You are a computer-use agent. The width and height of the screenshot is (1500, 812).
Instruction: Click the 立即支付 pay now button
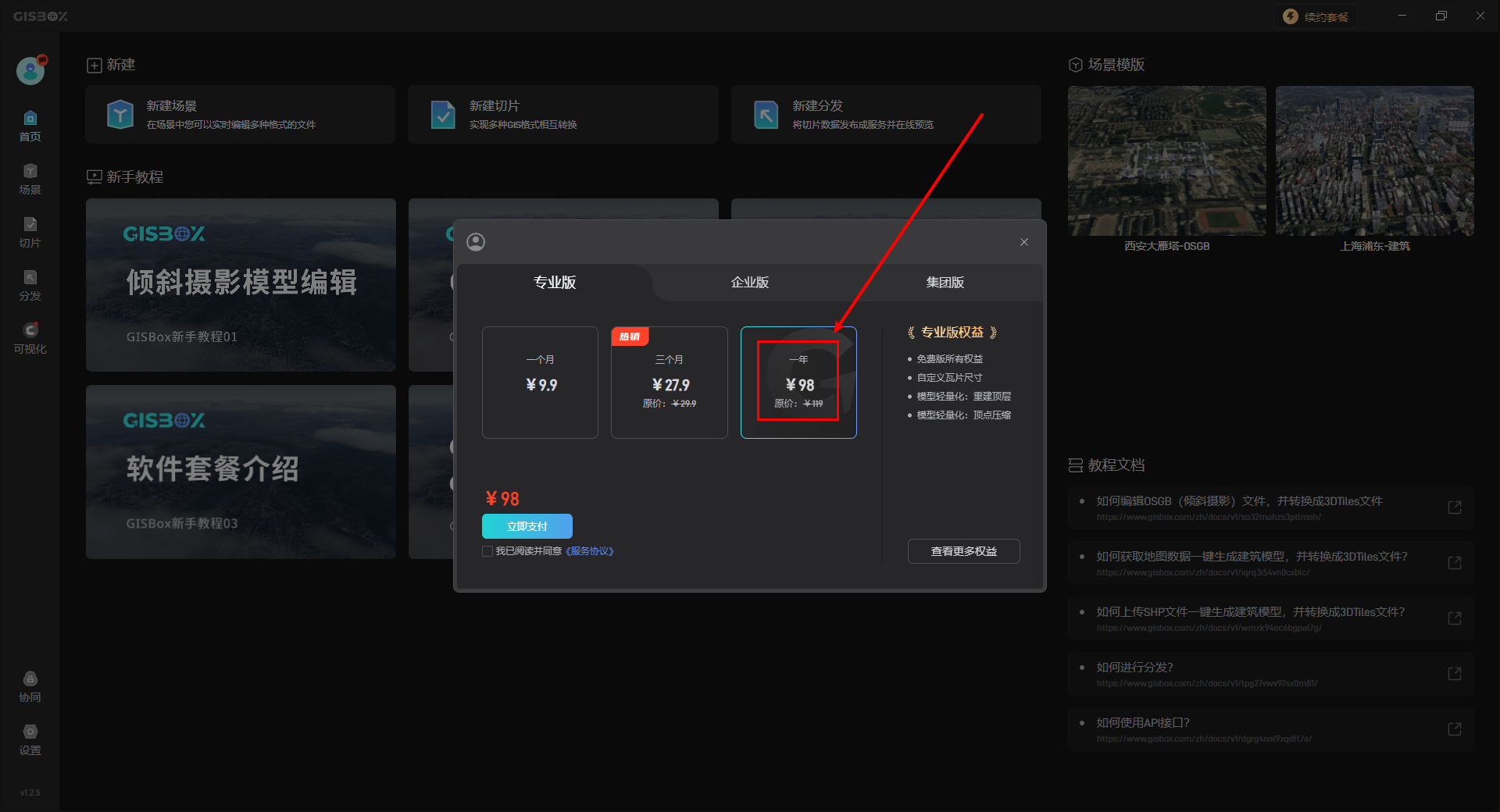(527, 526)
